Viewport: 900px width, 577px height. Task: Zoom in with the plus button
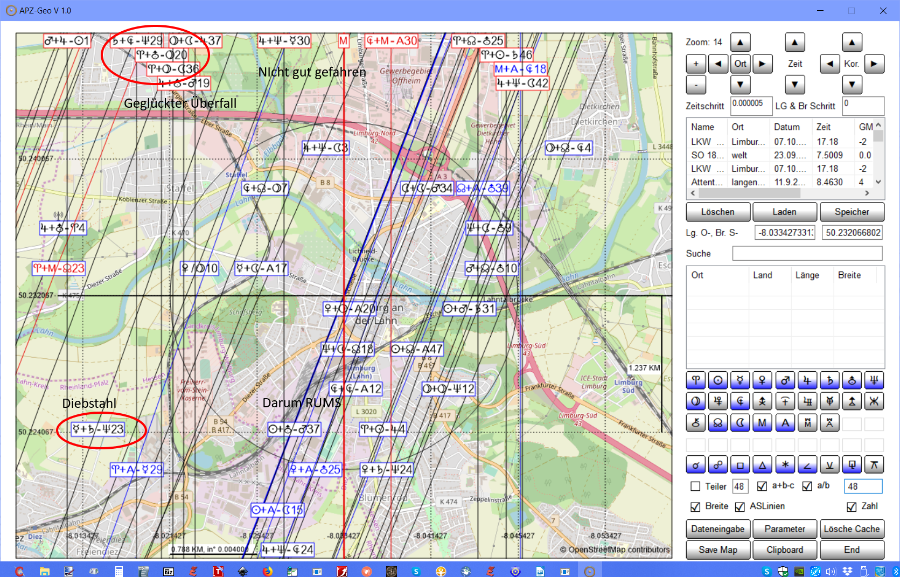coord(696,64)
